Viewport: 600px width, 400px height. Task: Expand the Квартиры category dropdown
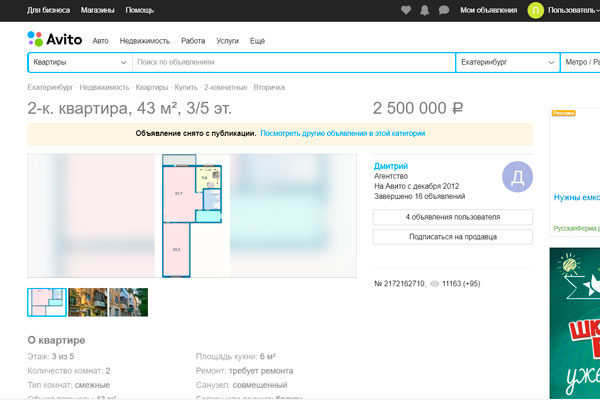click(79, 62)
